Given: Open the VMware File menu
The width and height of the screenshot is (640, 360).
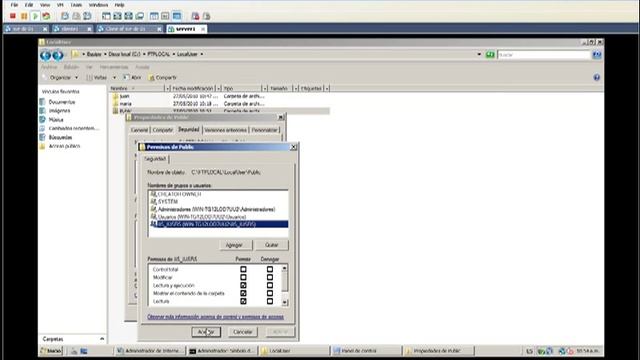Looking at the screenshot, I should (x=14, y=5).
